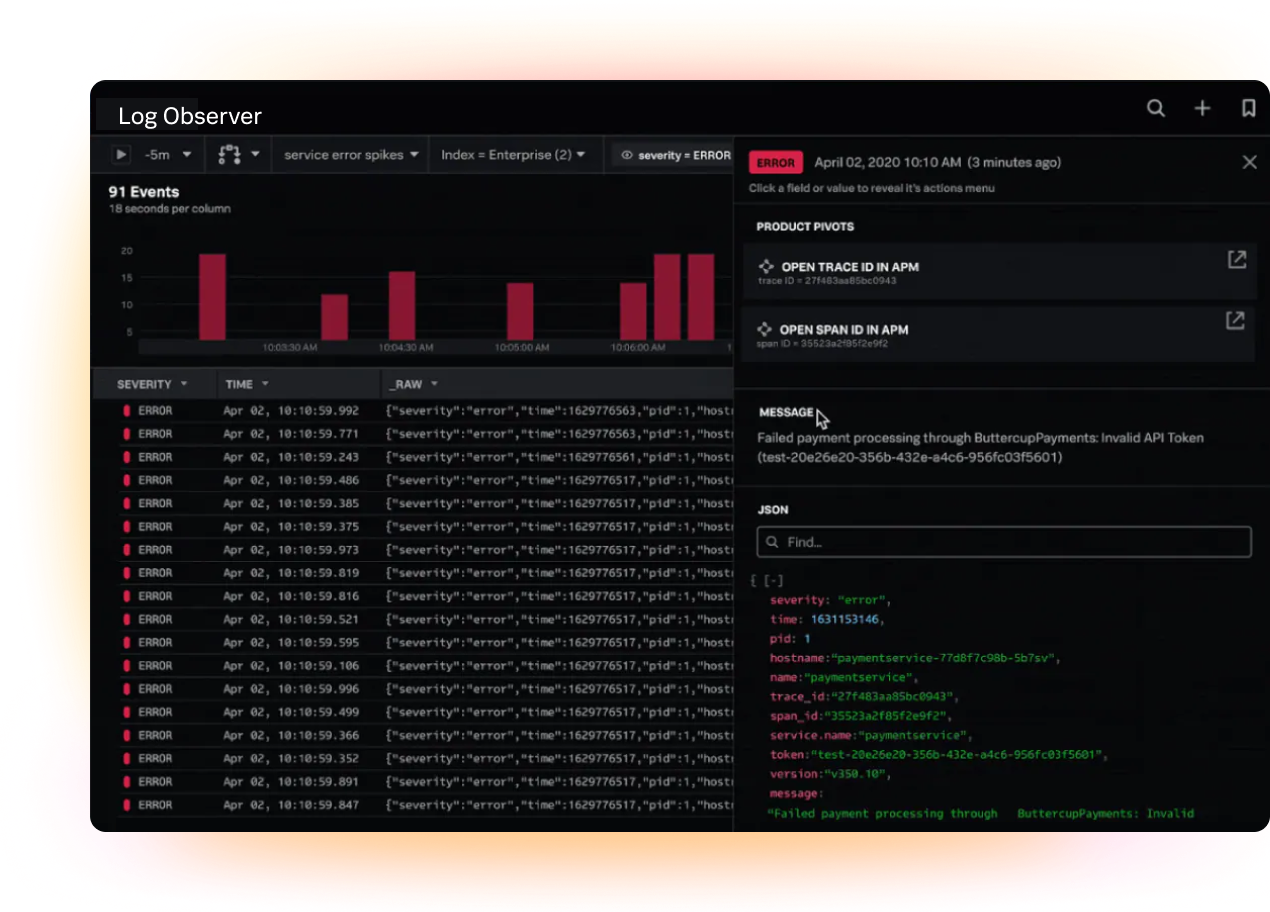This screenshot has width=1270, height=912.
Task: Open the -5m time range dropdown
Action: tap(168, 155)
